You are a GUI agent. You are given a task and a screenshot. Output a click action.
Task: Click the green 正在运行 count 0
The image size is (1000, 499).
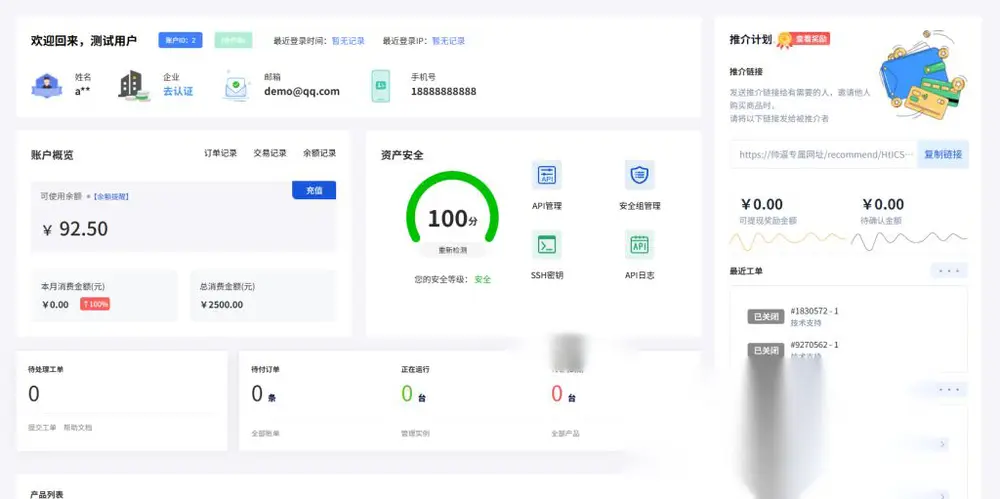coord(407,394)
